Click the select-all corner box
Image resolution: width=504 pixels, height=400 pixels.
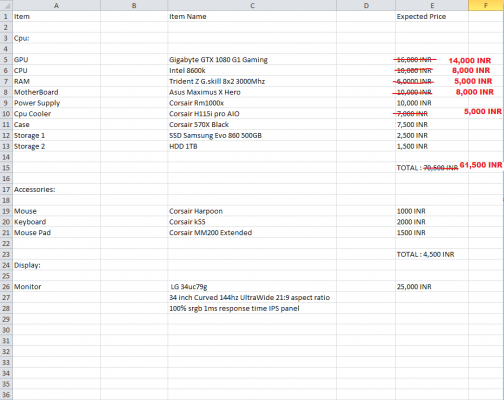click(6, 5)
